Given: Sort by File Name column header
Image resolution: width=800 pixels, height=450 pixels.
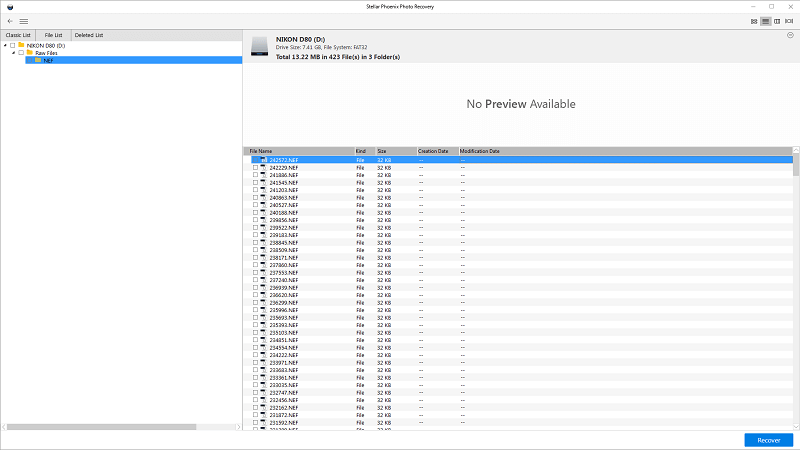Looking at the screenshot, I should pos(300,151).
